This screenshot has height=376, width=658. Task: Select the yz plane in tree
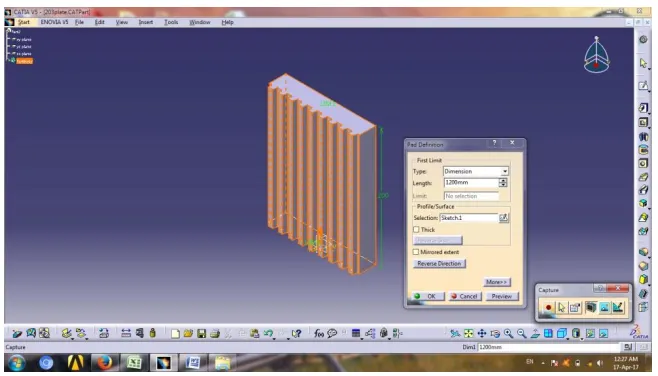[x=24, y=47]
